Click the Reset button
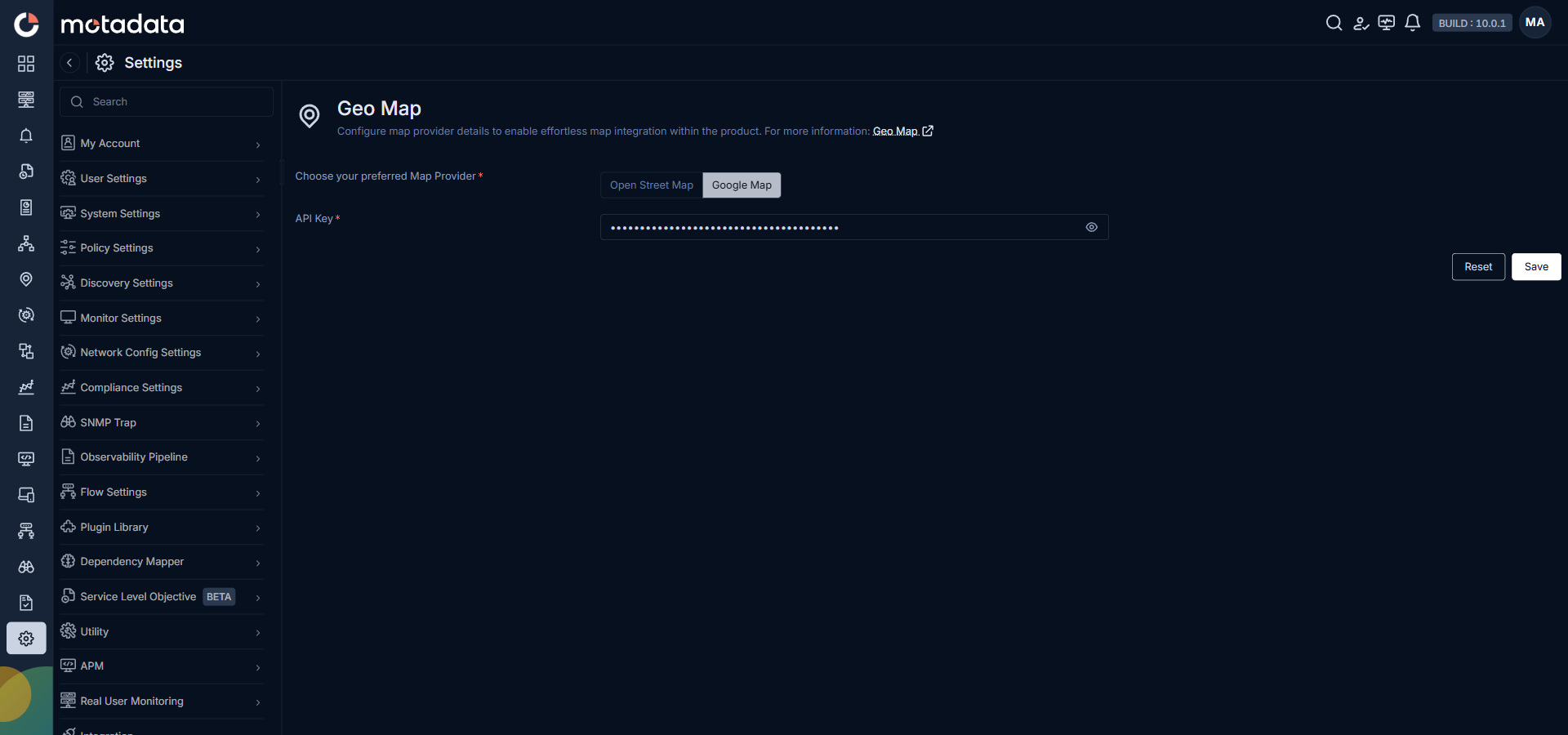The image size is (1568, 735). [1478, 267]
